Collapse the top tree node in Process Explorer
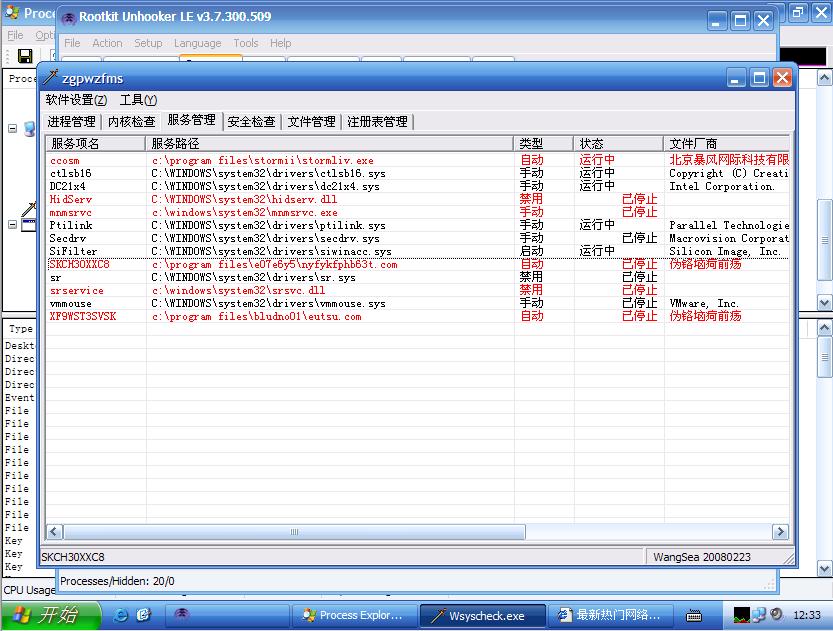Screen dimensions: 833x631 [13, 129]
